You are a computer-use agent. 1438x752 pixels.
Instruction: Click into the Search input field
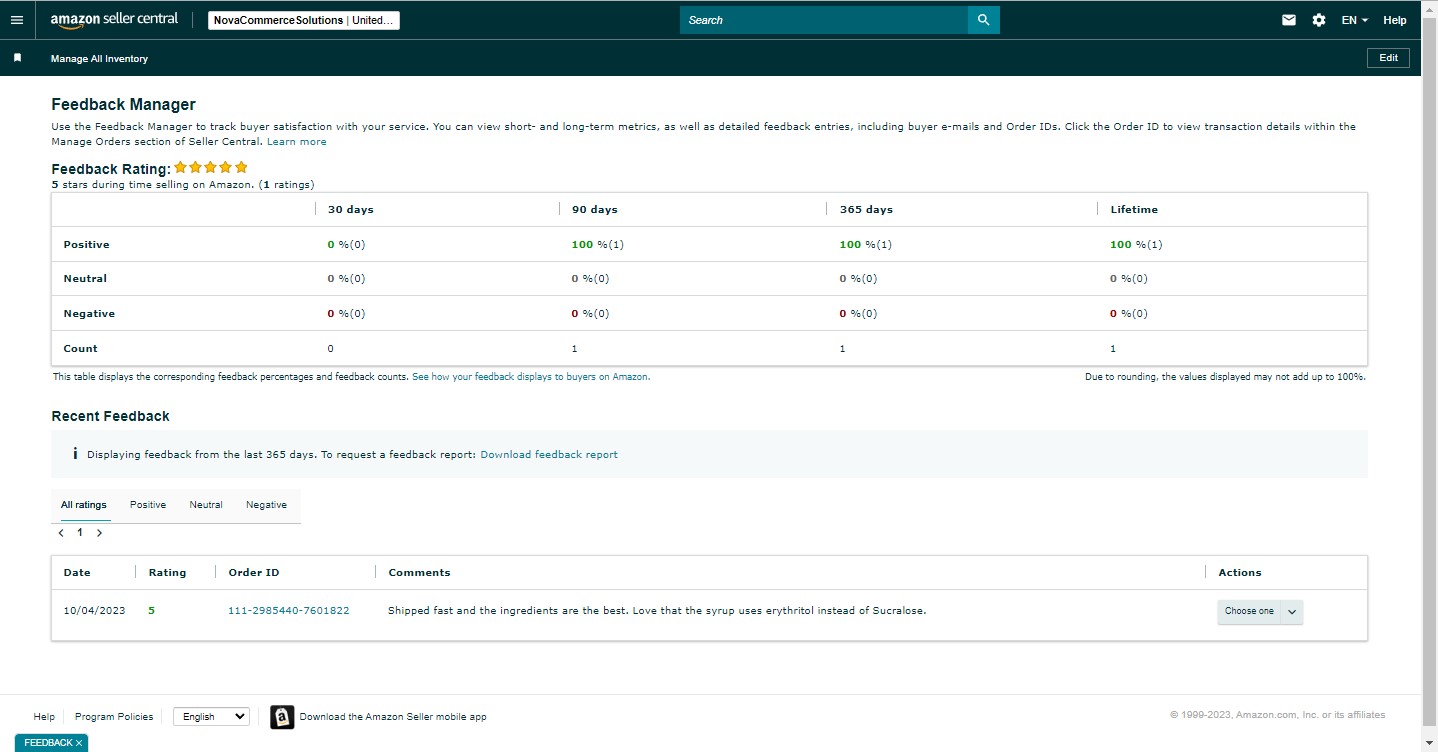824,20
